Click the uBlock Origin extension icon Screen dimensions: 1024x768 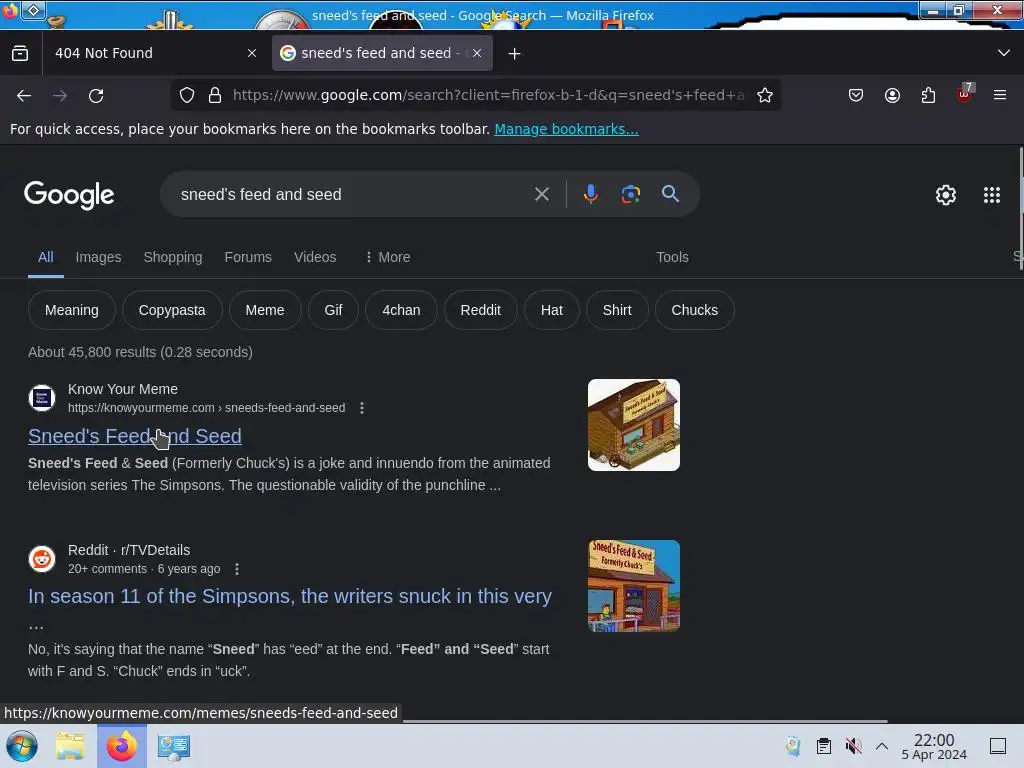click(x=965, y=94)
